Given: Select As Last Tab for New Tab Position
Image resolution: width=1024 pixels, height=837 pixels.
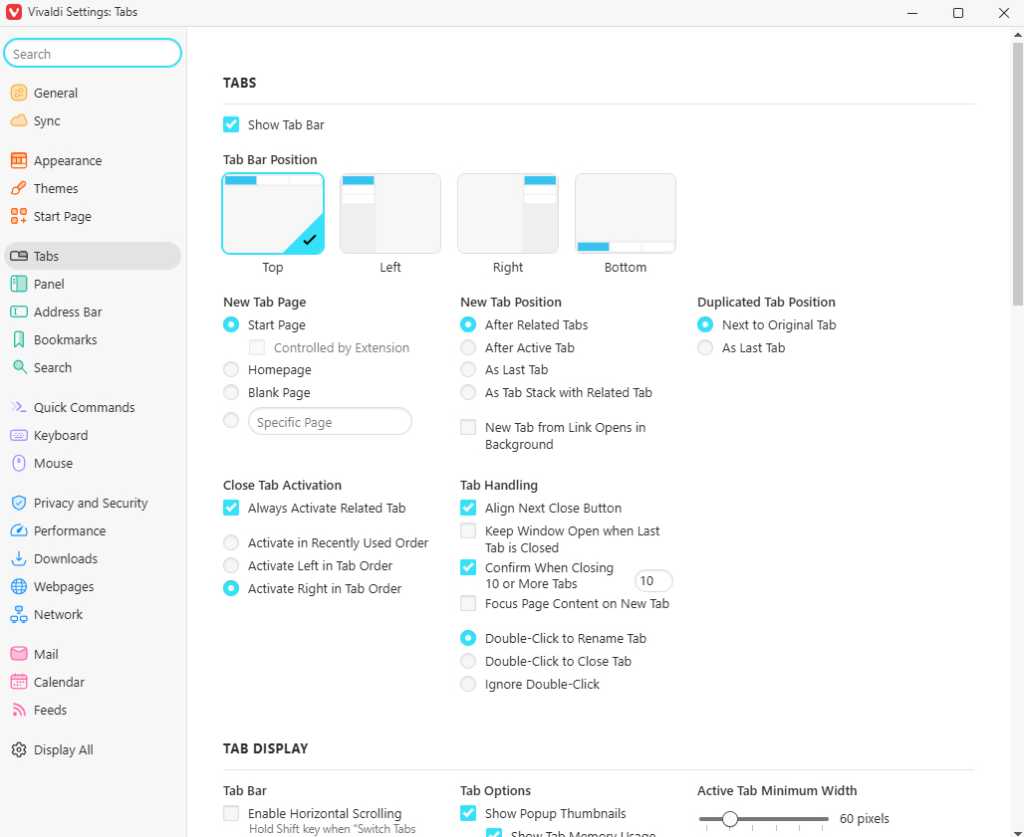Looking at the screenshot, I should coord(468,370).
